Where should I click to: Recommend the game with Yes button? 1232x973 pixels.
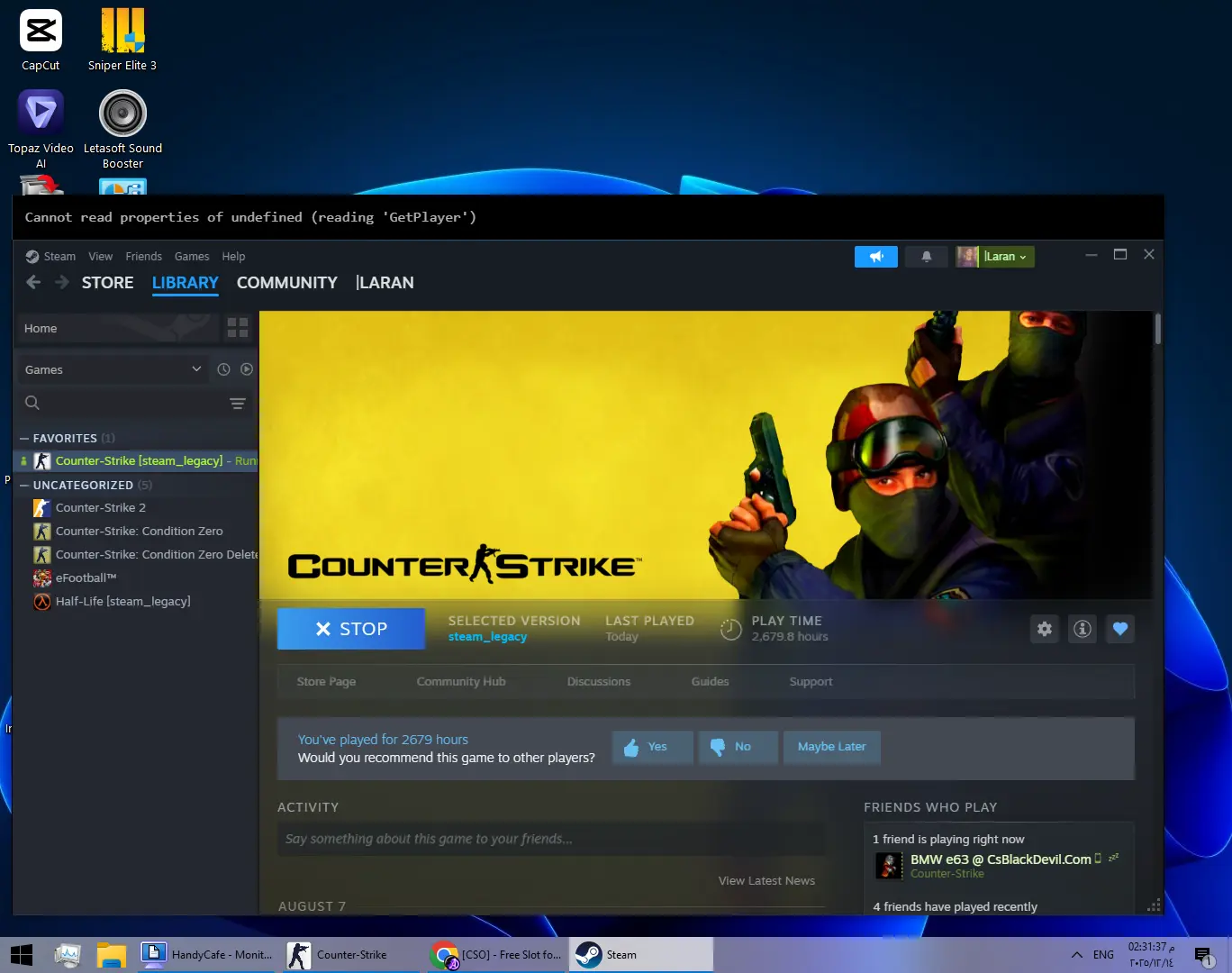point(653,747)
